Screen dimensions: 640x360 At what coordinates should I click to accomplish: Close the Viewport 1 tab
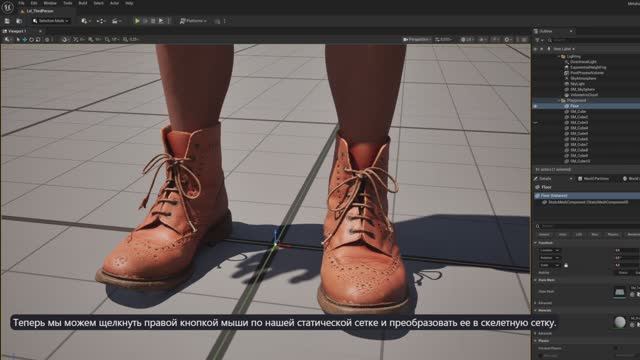40,31
